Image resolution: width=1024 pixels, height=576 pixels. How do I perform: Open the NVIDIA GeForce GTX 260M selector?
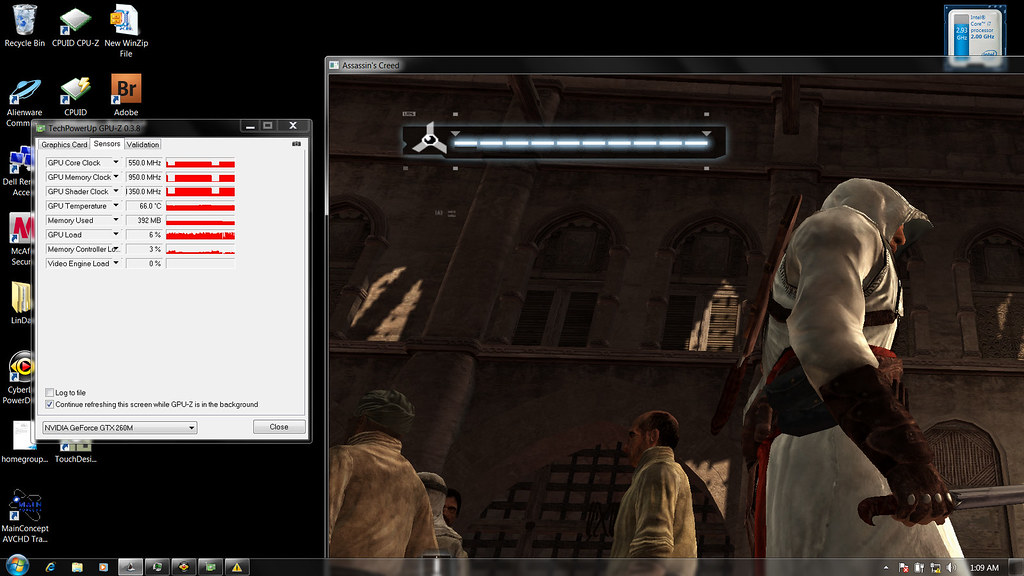pos(120,428)
